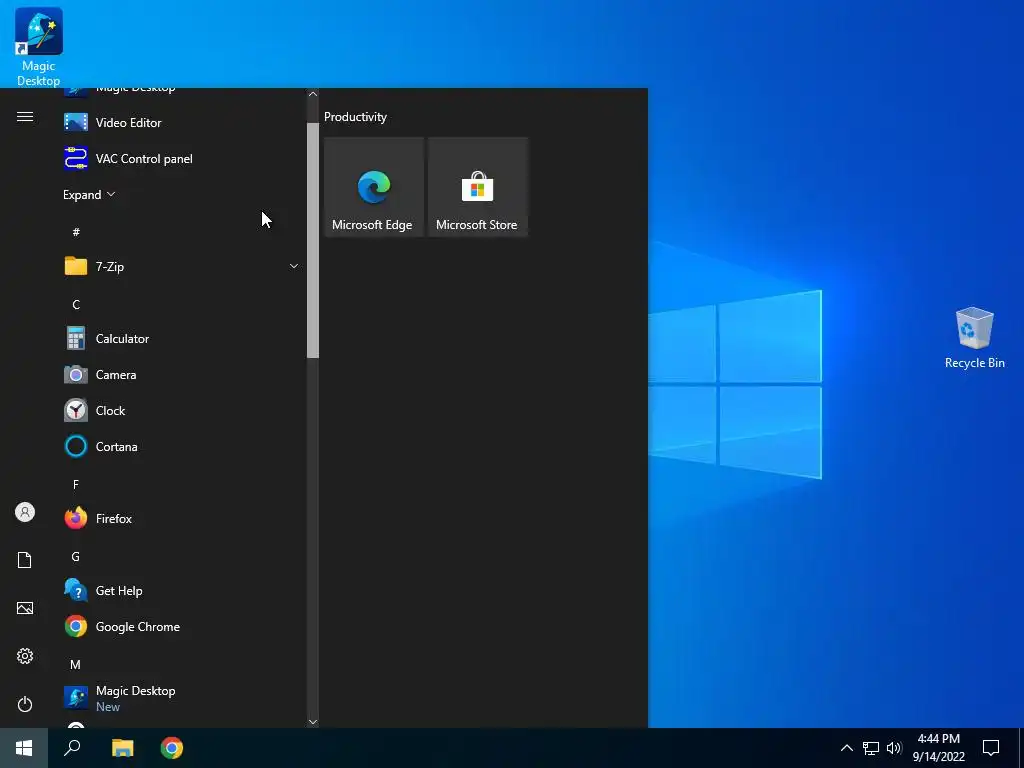Click the app list scroll up arrow

click(x=313, y=94)
